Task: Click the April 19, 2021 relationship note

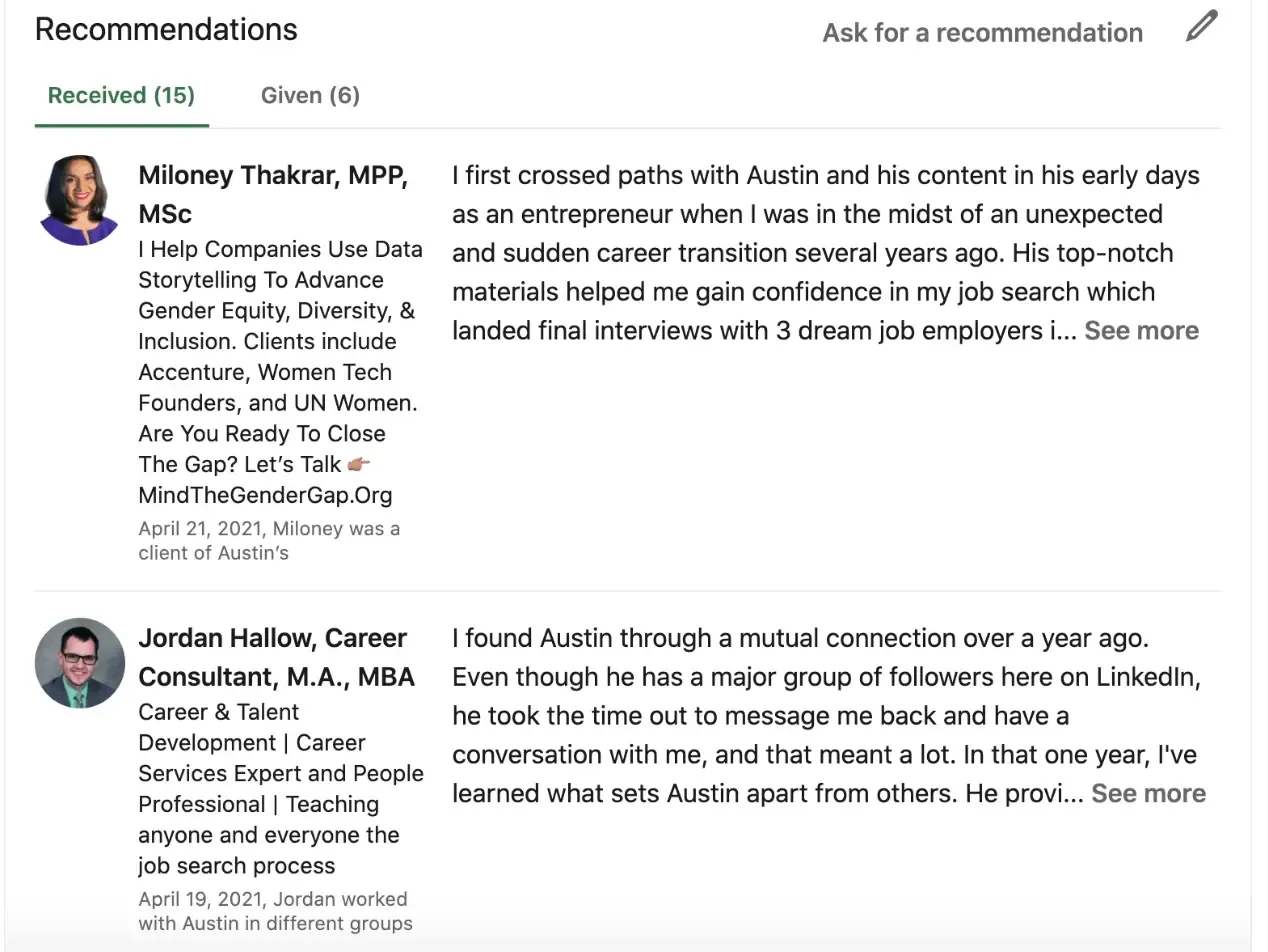Action: [275, 910]
